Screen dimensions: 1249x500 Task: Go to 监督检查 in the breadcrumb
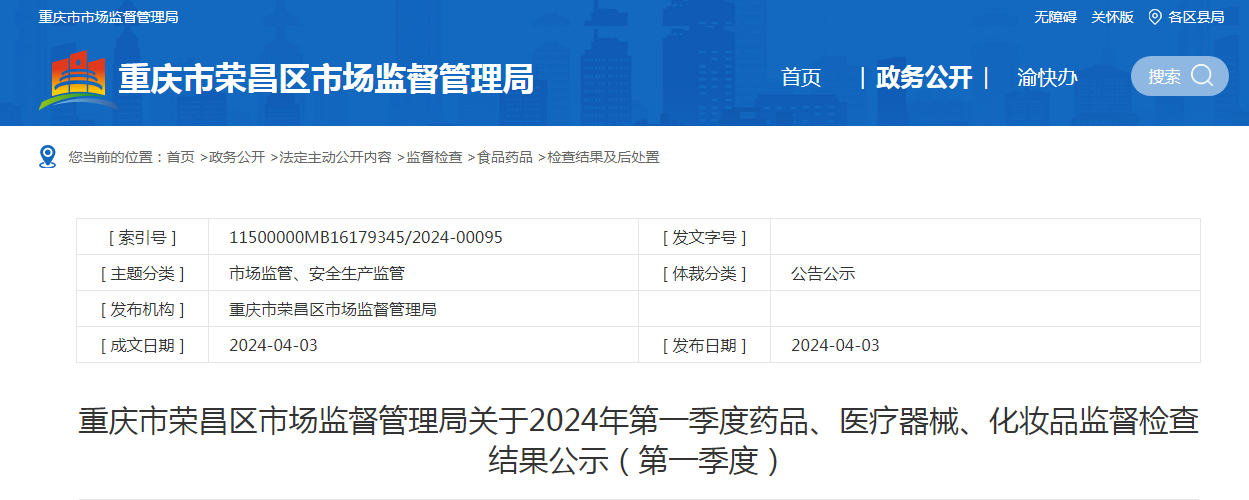coord(434,157)
